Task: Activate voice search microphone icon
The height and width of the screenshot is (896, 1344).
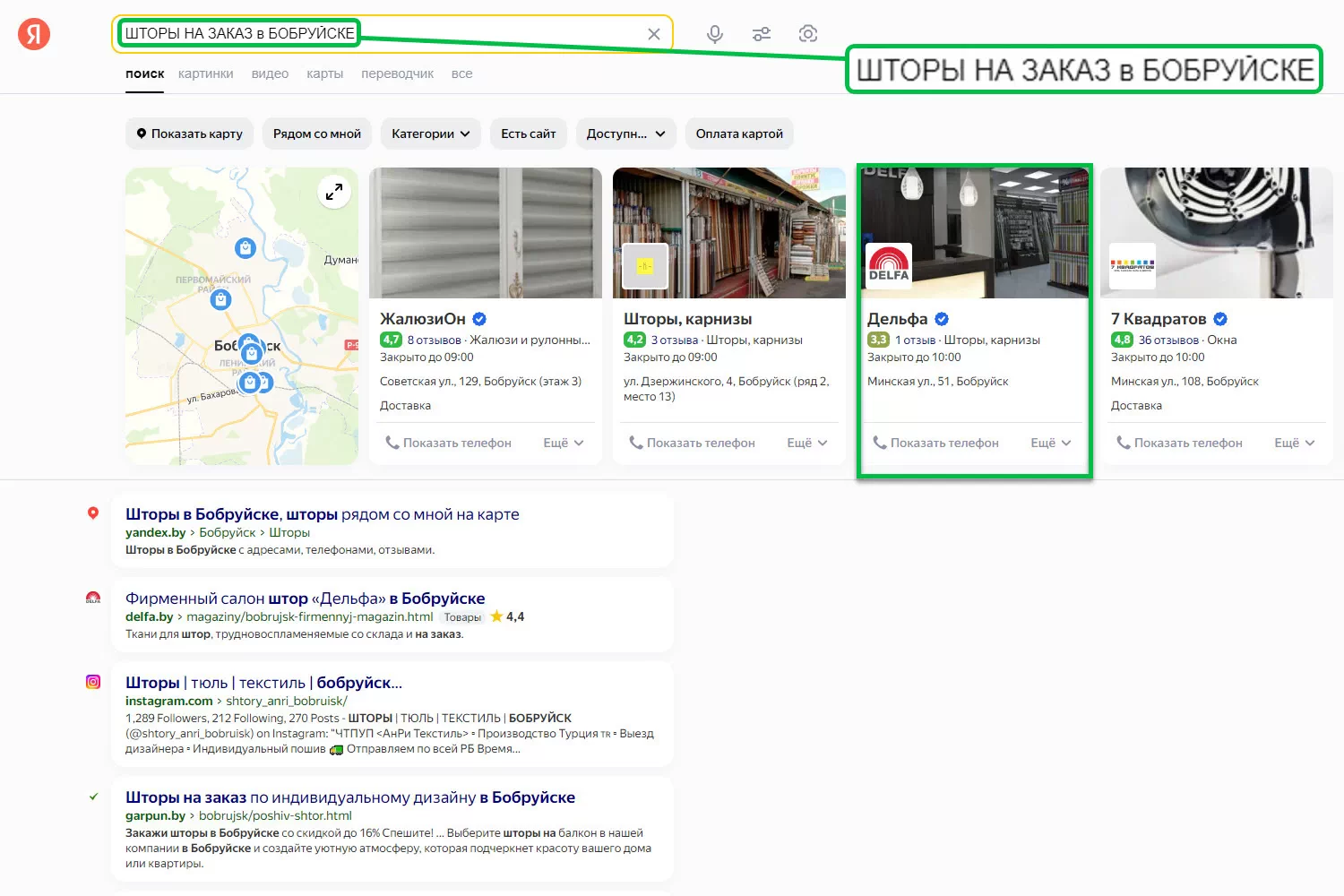Action: [714, 34]
